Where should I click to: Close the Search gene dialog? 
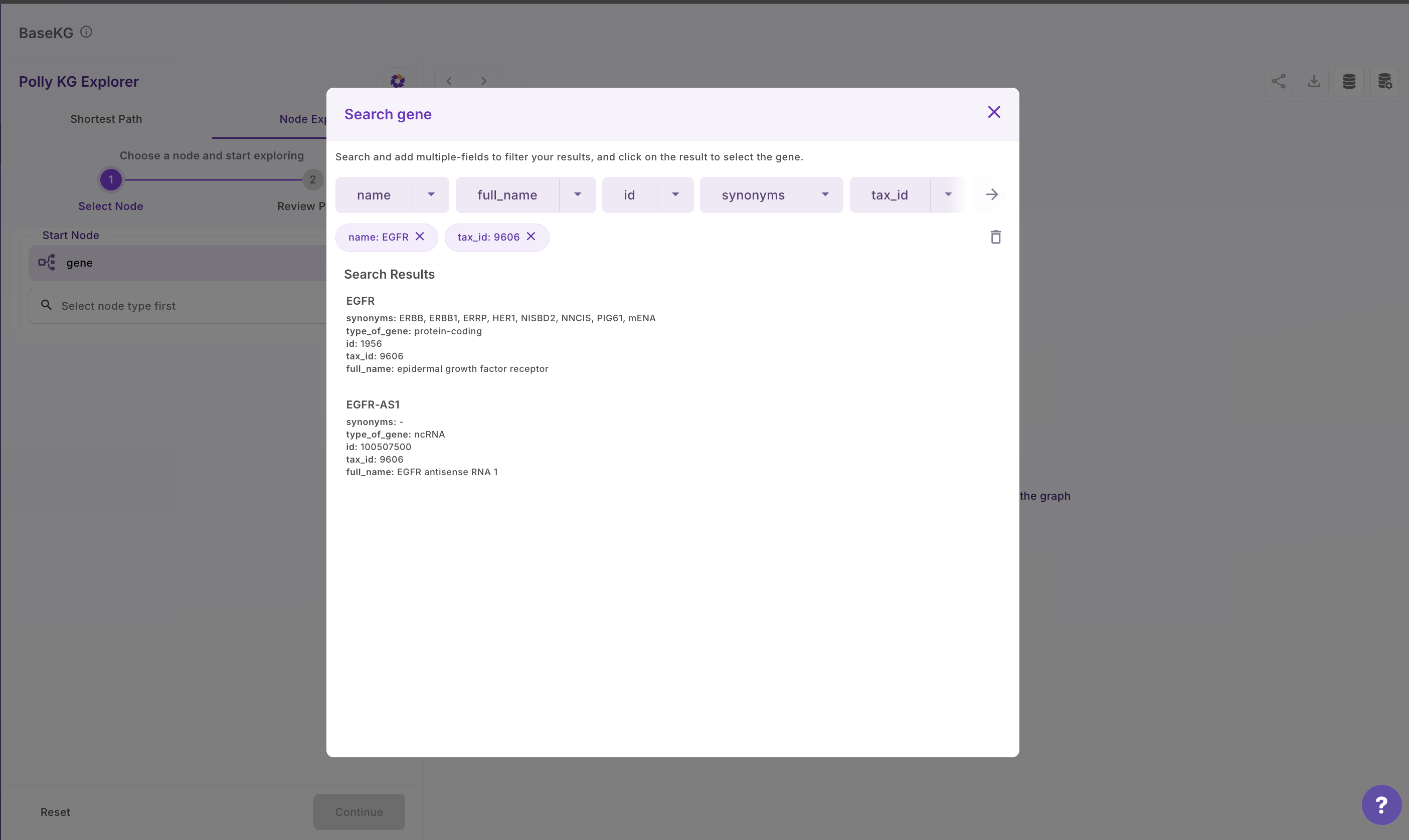click(994, 112)
